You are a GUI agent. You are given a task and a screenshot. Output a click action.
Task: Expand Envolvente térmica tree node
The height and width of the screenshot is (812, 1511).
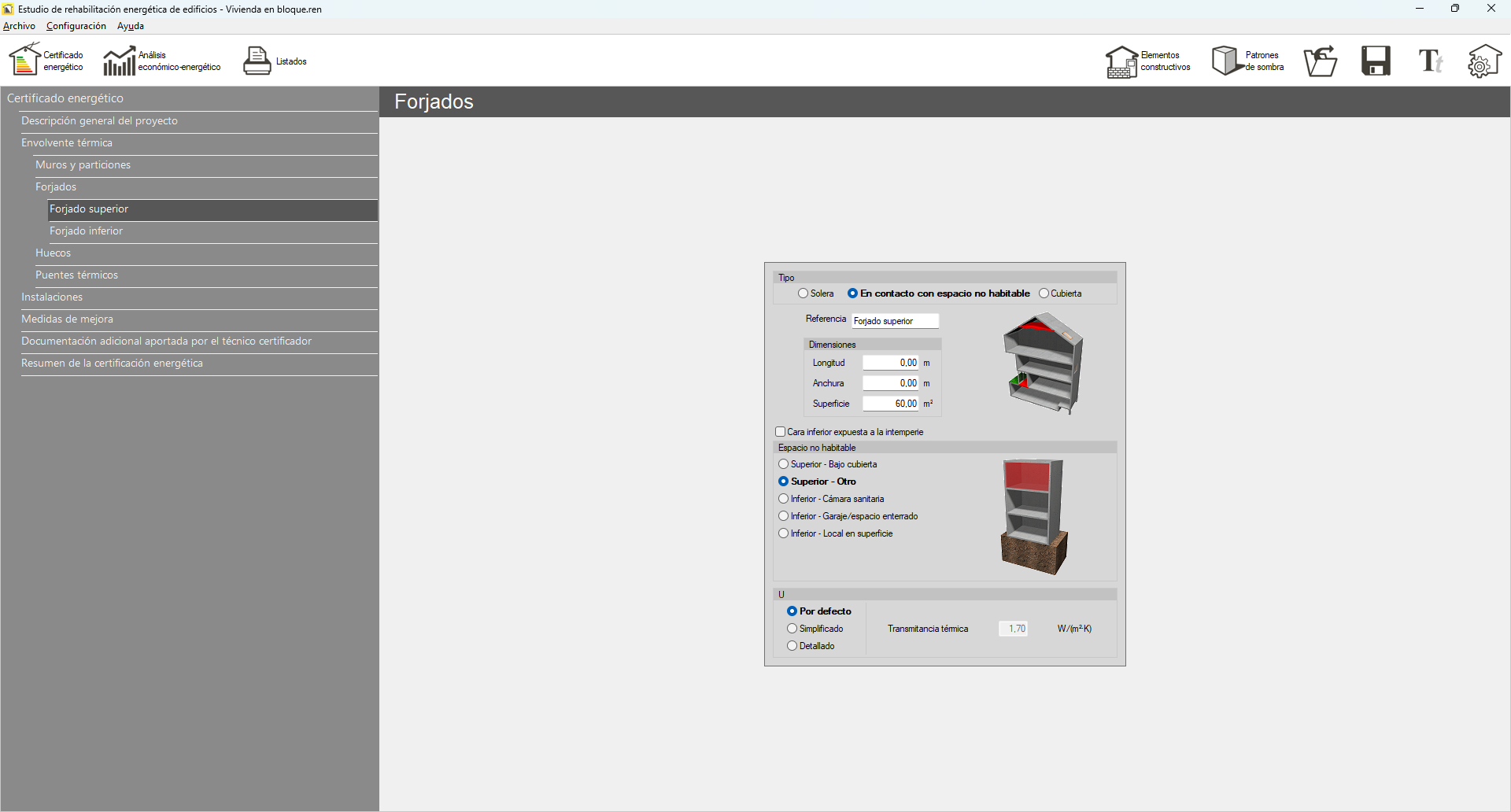click(x=67, y=143)
